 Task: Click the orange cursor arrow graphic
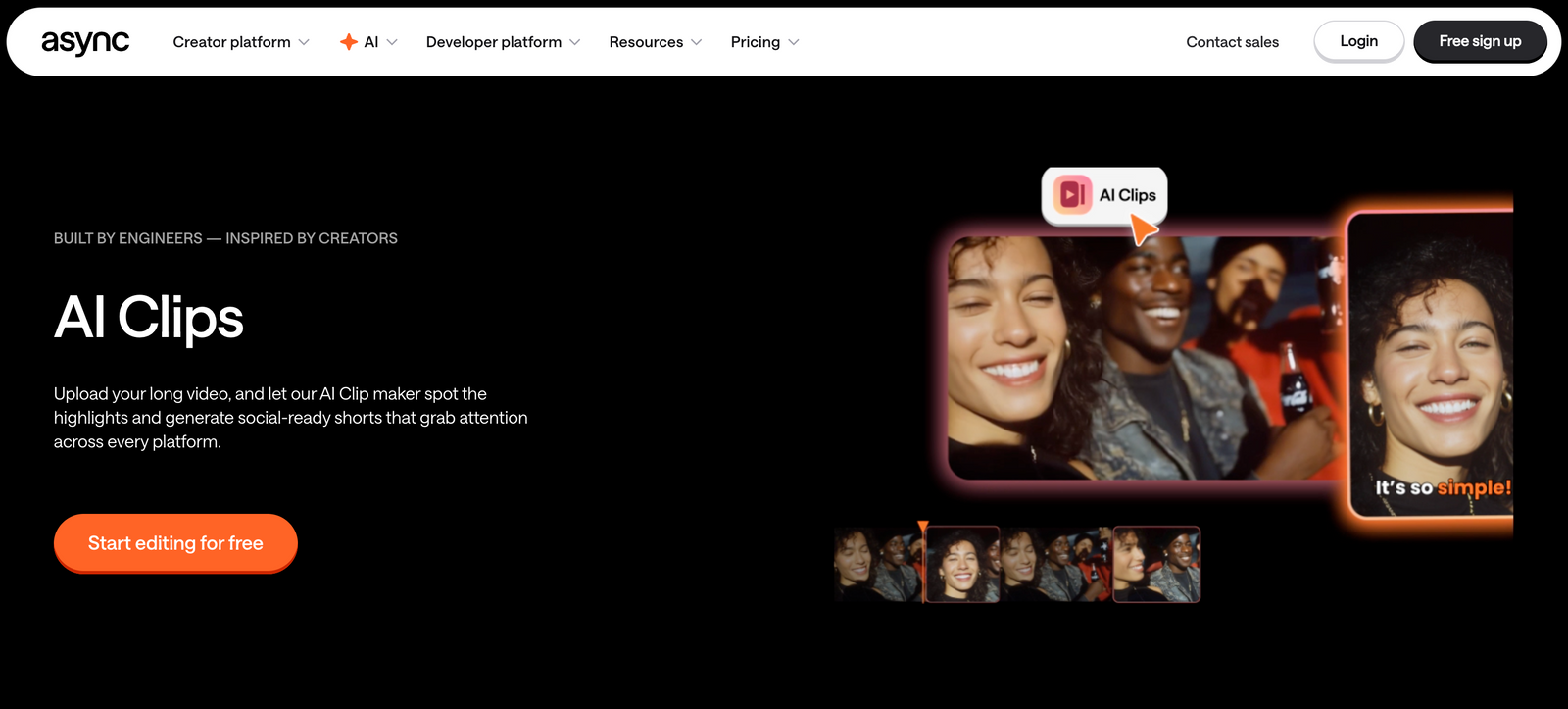[x=1144, y=230]
